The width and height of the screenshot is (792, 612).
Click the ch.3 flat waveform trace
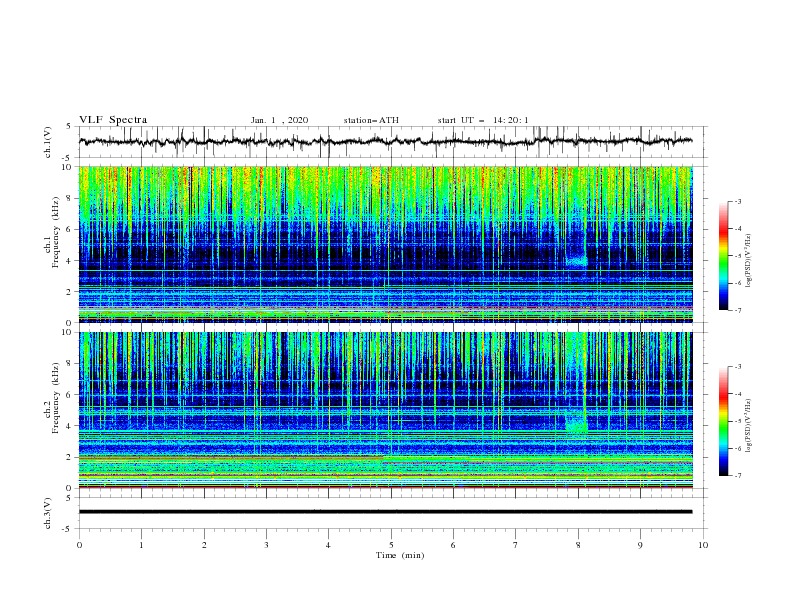pos(385,512)
